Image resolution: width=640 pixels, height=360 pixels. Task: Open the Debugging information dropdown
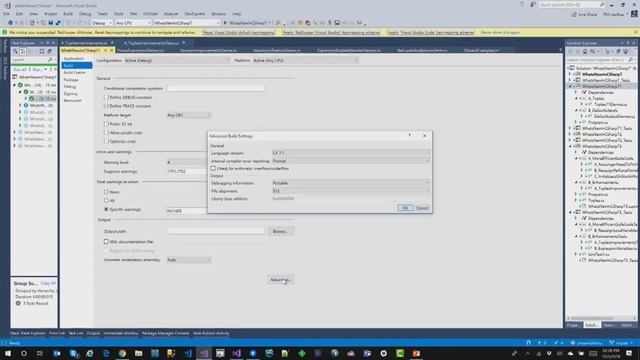pos(351,183)
